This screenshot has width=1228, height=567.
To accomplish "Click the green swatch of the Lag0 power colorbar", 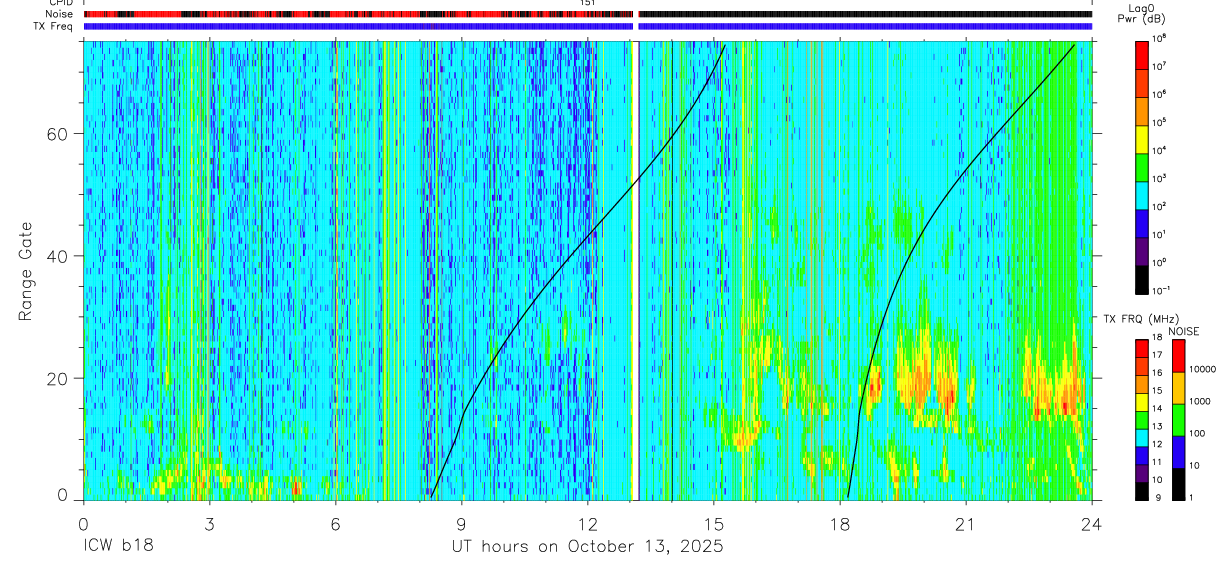I will [x=1141, y=166].
